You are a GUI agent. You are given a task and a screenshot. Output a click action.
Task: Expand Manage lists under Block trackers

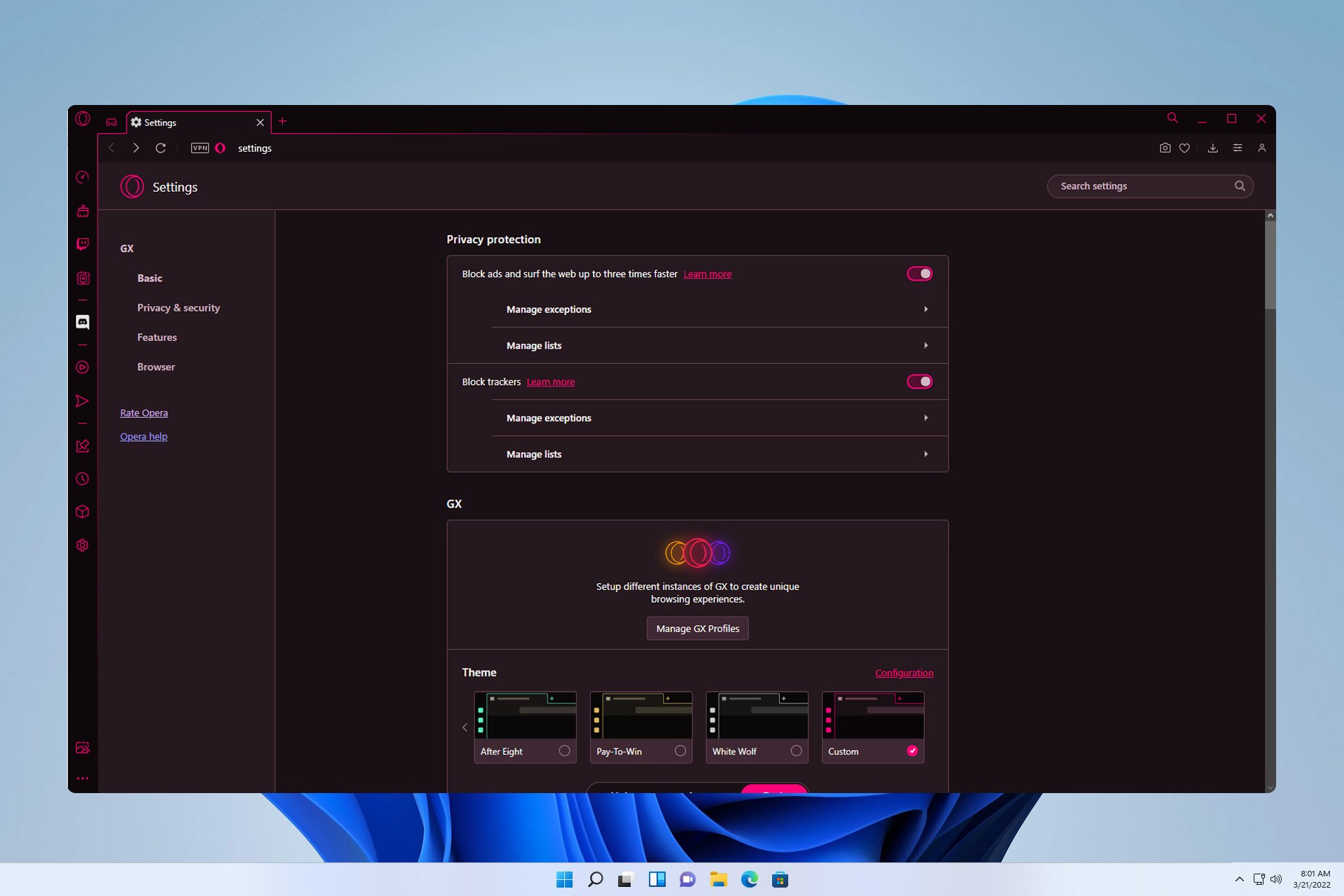[720, 454]
